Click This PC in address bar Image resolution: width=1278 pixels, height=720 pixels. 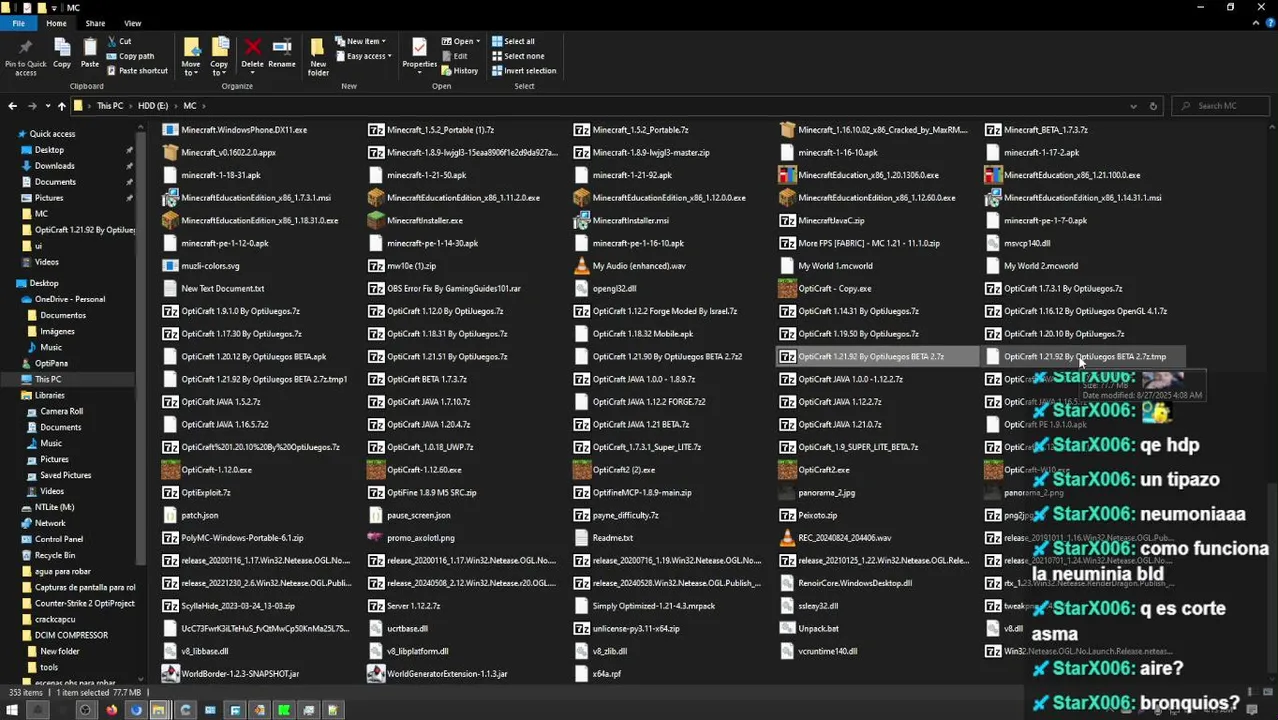tap(110, 105)
